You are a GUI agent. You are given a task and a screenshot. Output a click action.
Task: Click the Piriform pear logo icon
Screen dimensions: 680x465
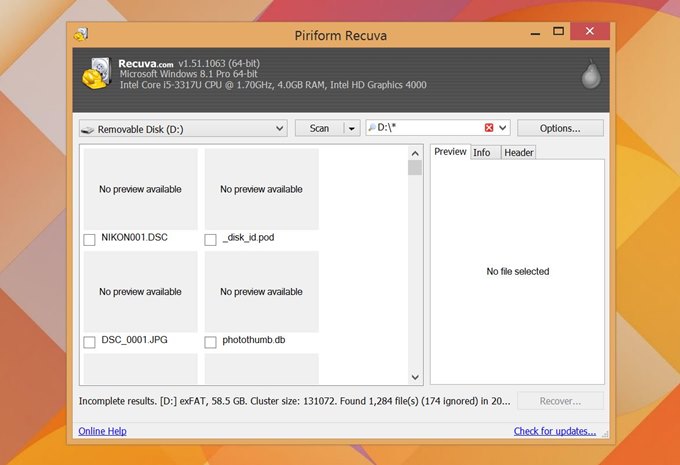[591, 73]
